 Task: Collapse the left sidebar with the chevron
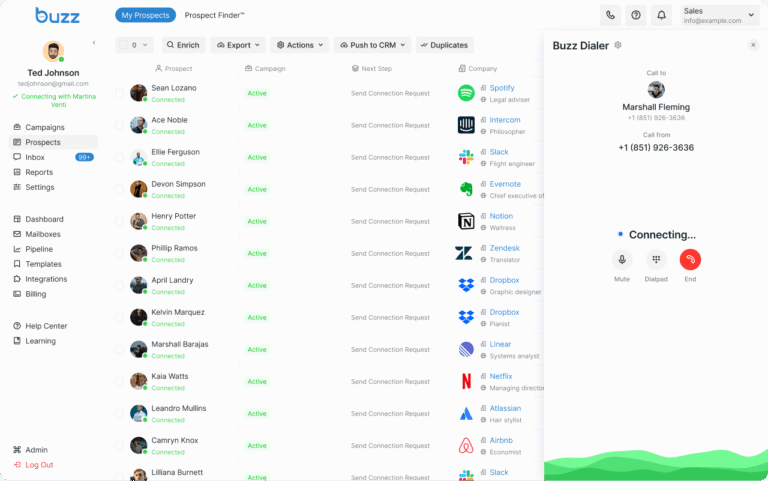pyautogui.click(x=94, y=43)
